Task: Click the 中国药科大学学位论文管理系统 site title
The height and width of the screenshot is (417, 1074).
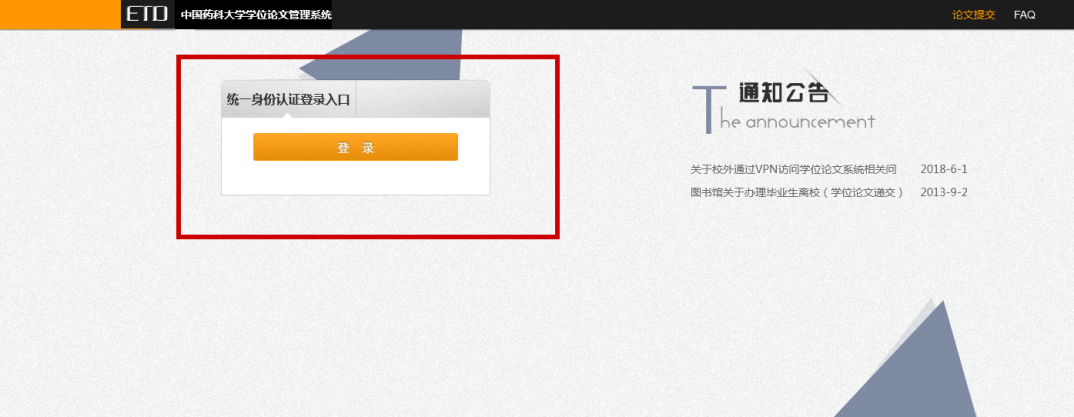Action: [255, 15]
